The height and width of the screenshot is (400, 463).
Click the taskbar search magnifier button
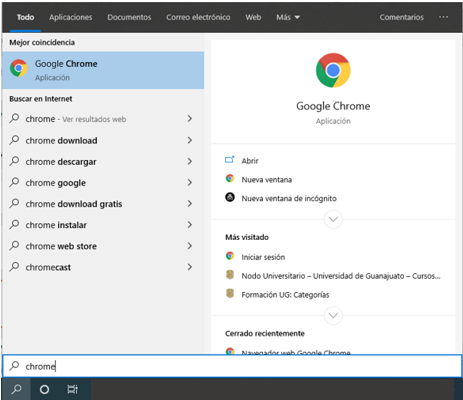(16, 389)
